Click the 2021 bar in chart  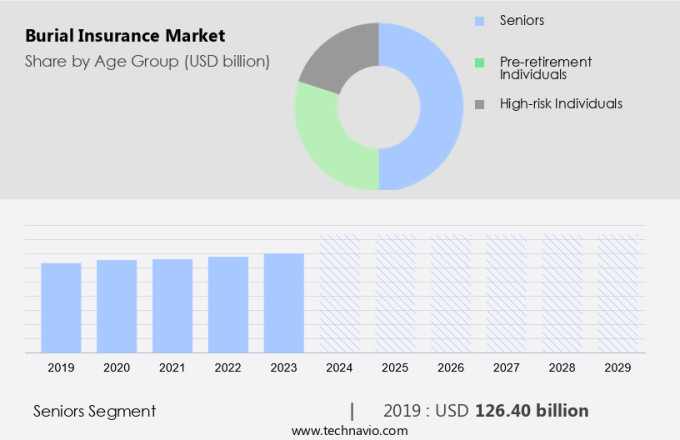click(172, 305)
